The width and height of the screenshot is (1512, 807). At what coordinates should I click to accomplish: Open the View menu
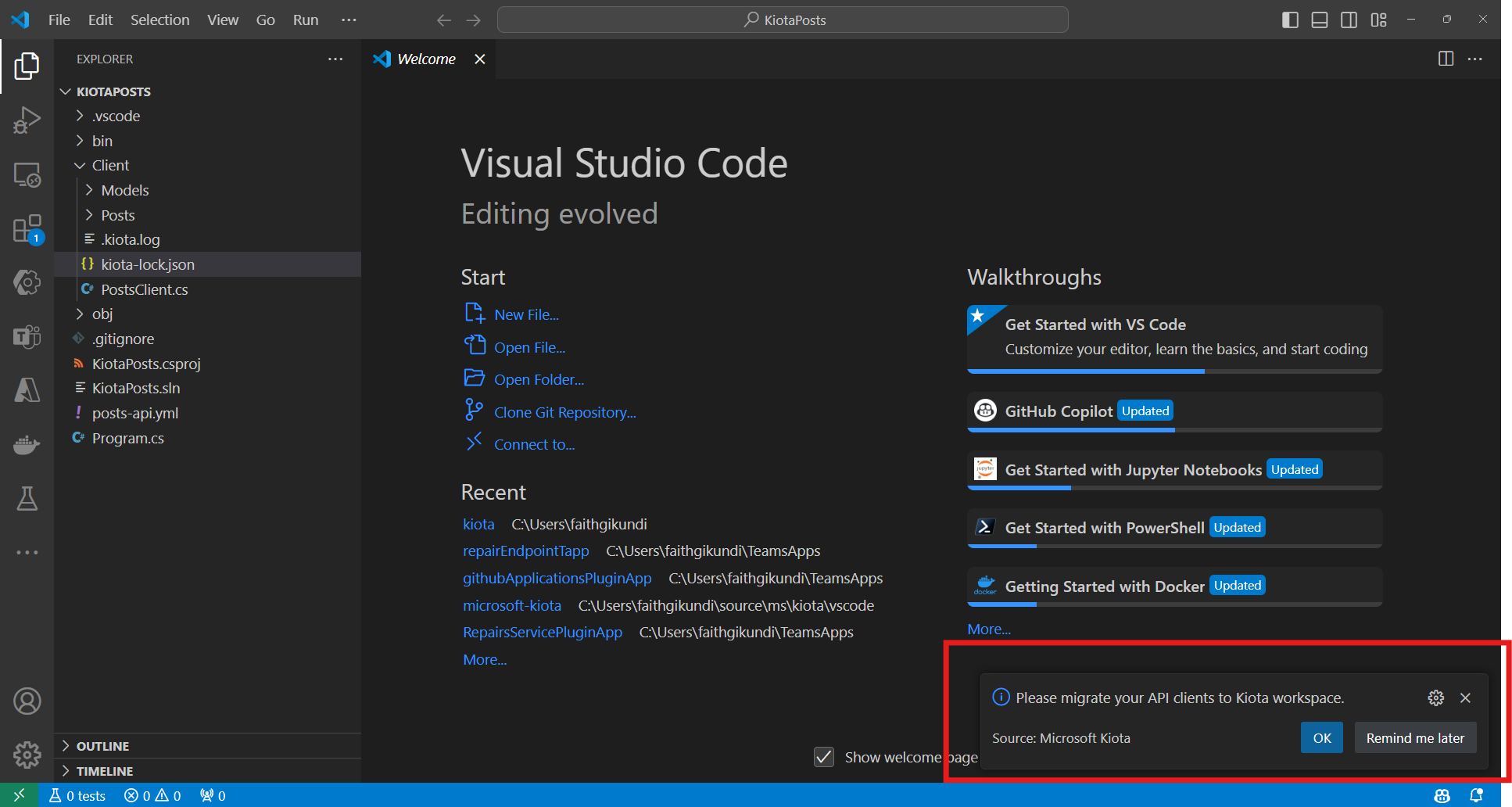pyautogui.click(x=223, y=20)
